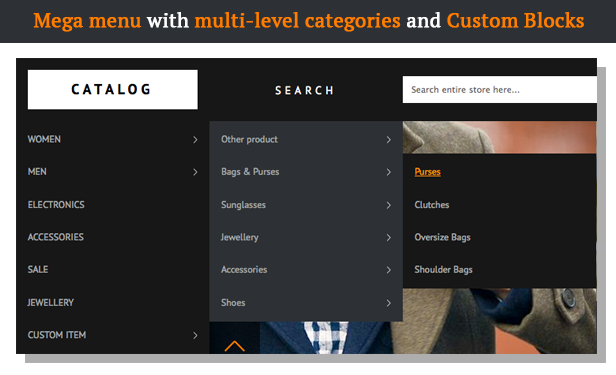Open the Jewellery submenu arrow

tap(389, 238)
